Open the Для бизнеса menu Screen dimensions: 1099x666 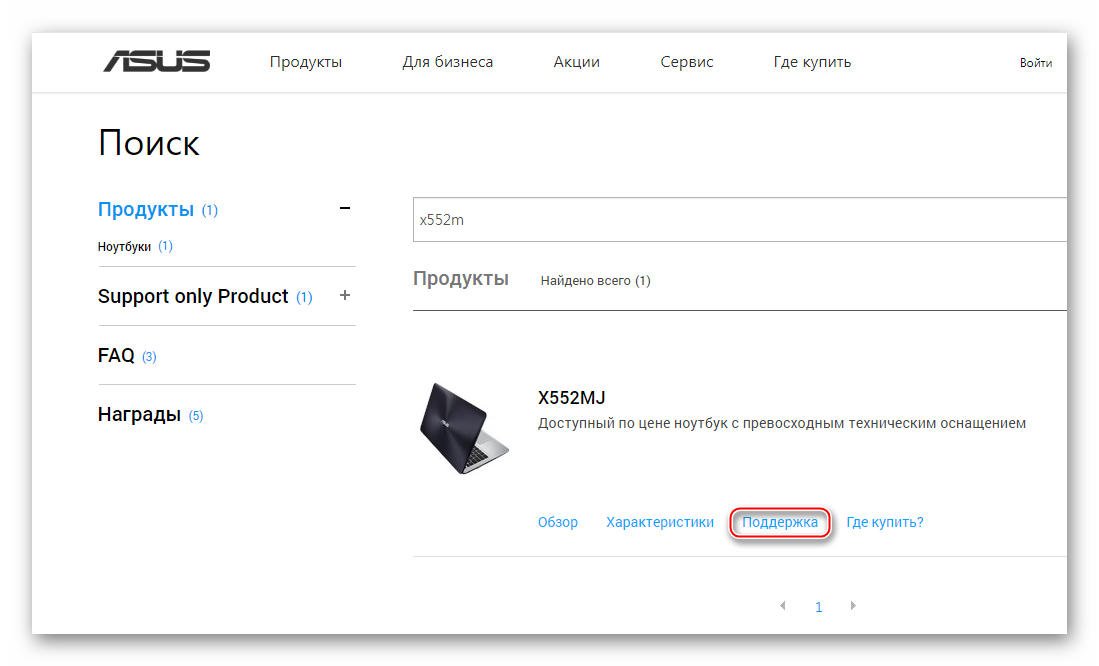[447, 62]
